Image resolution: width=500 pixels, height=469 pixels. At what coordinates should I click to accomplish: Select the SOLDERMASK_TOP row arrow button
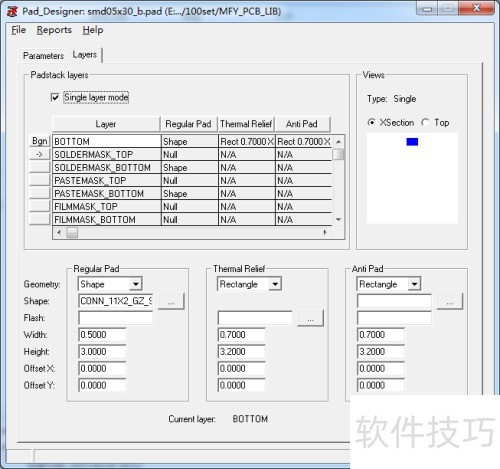40,154
